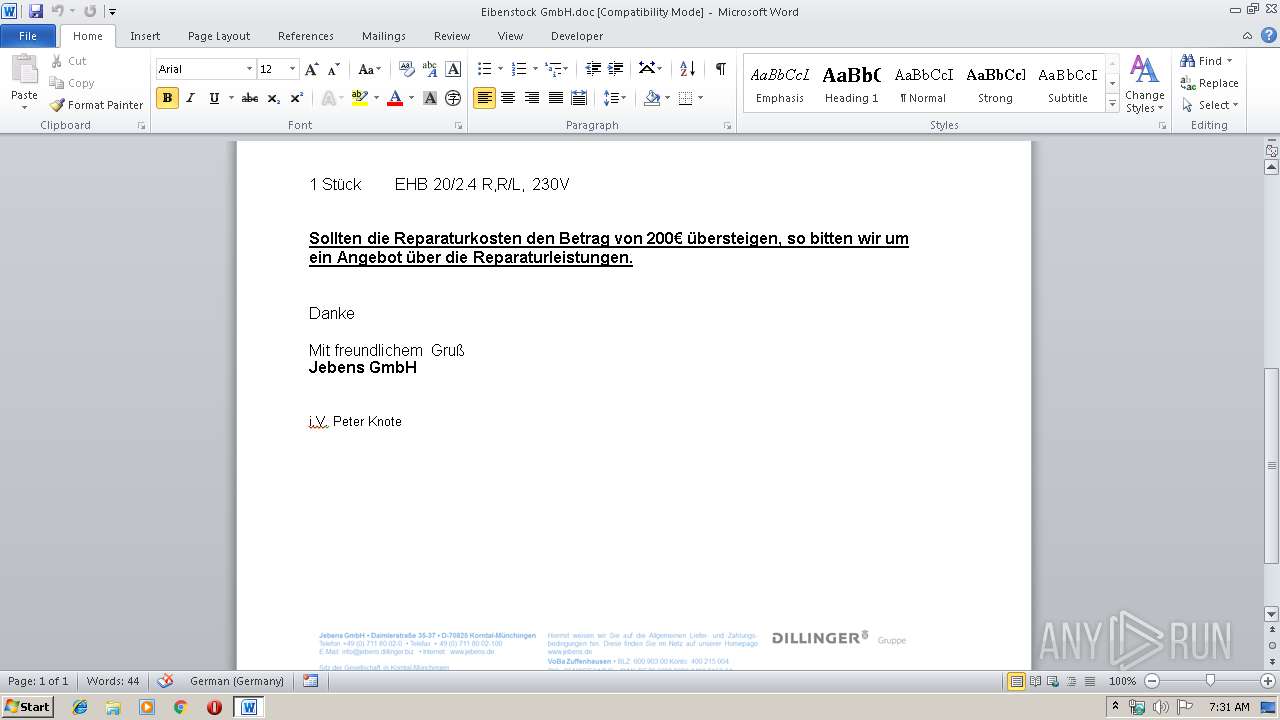Click the Character Border icon
Viewport: 1280px width, 720px height.
pyautogui.click(x=453, y=69)
